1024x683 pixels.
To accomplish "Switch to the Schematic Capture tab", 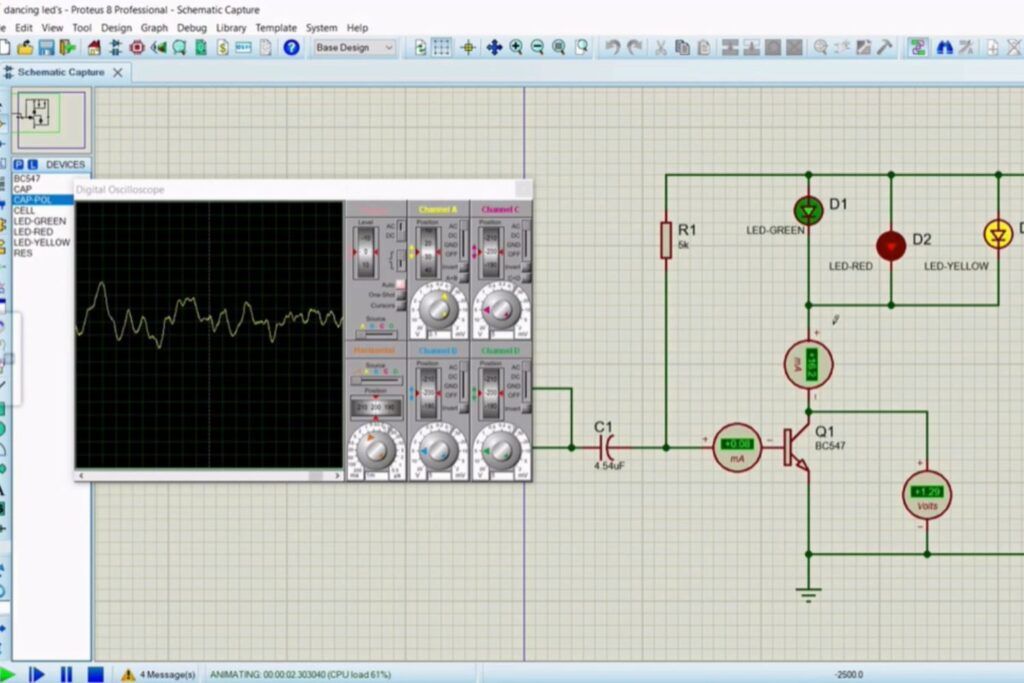I will click(x=60, y=73).
